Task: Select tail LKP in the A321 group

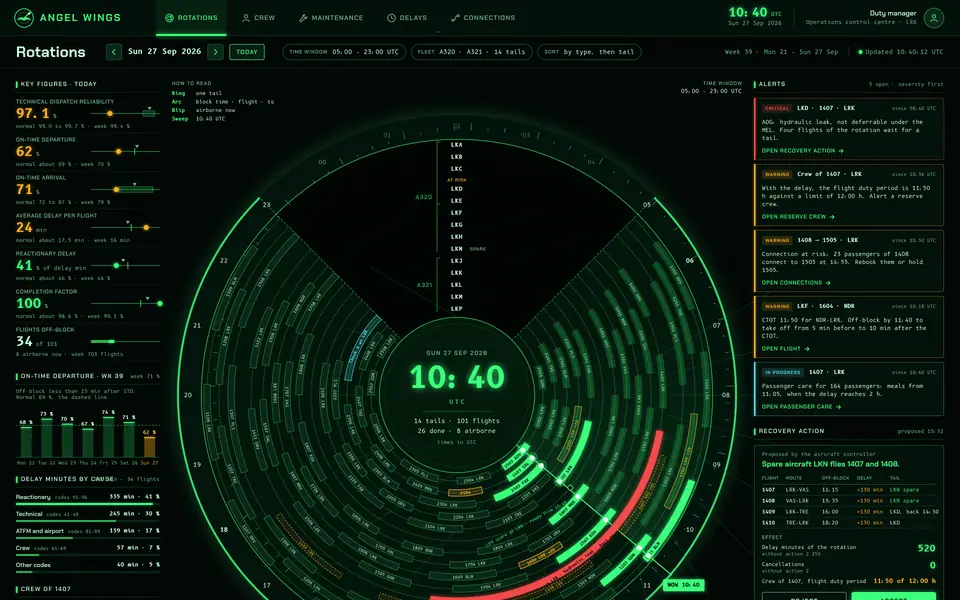Action: [456, 309]
